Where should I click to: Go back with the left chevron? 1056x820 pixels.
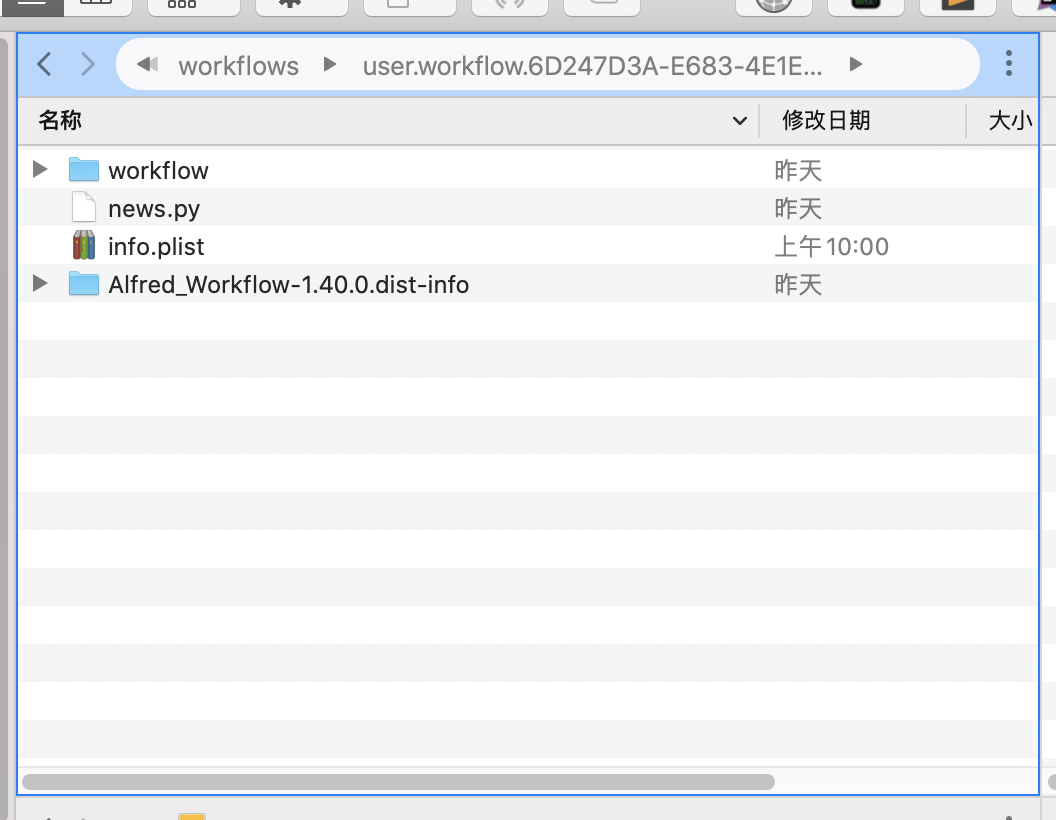(44, 65)
